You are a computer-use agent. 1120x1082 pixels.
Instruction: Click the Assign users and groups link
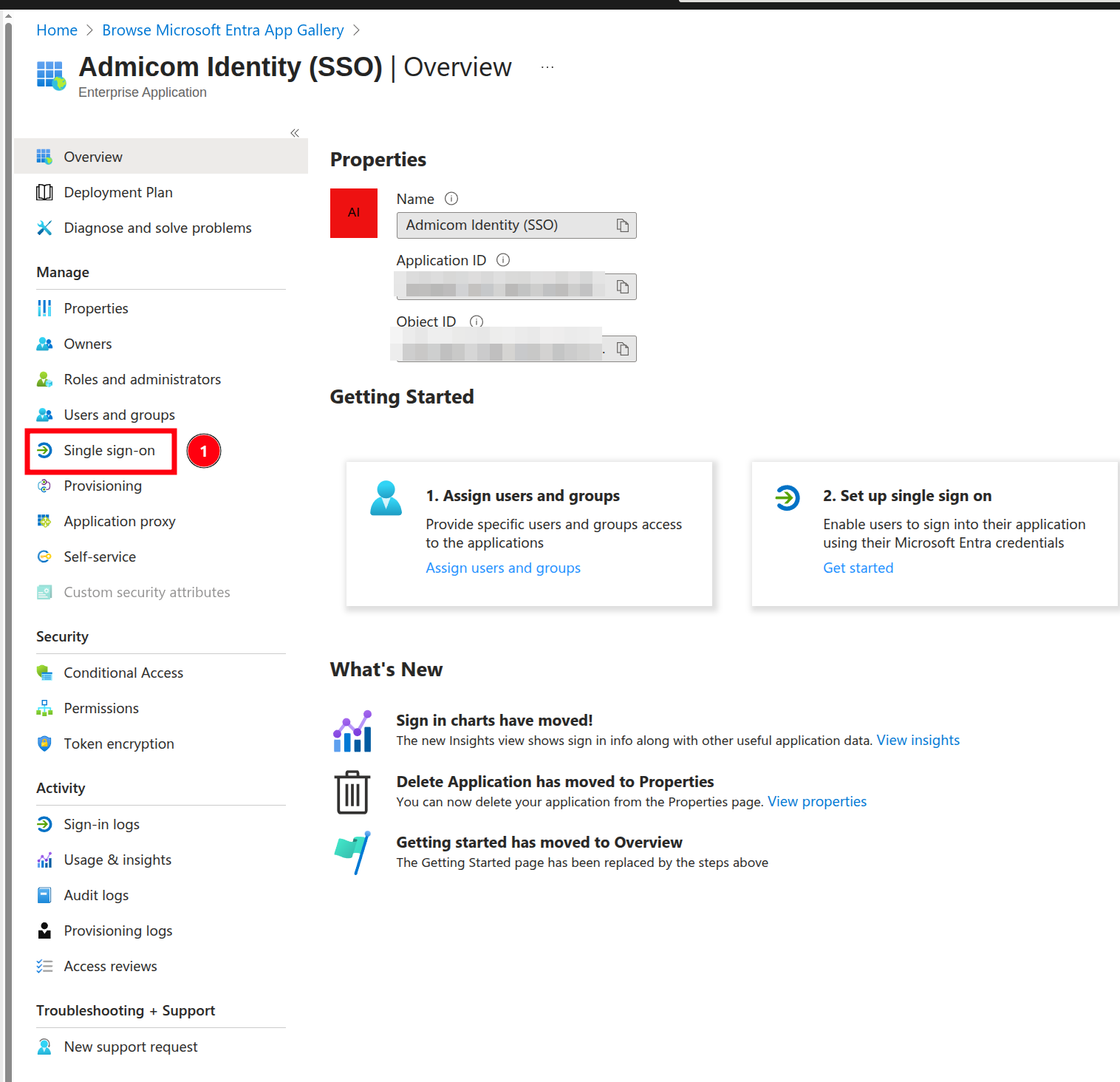[x=503, y=568]
